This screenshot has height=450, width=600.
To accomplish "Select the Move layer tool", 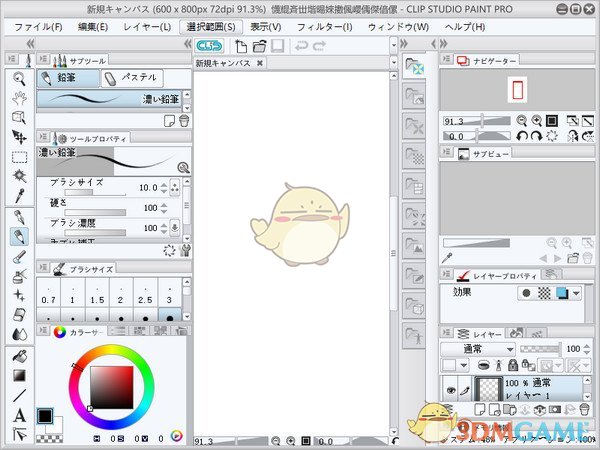I will point(19,137).
